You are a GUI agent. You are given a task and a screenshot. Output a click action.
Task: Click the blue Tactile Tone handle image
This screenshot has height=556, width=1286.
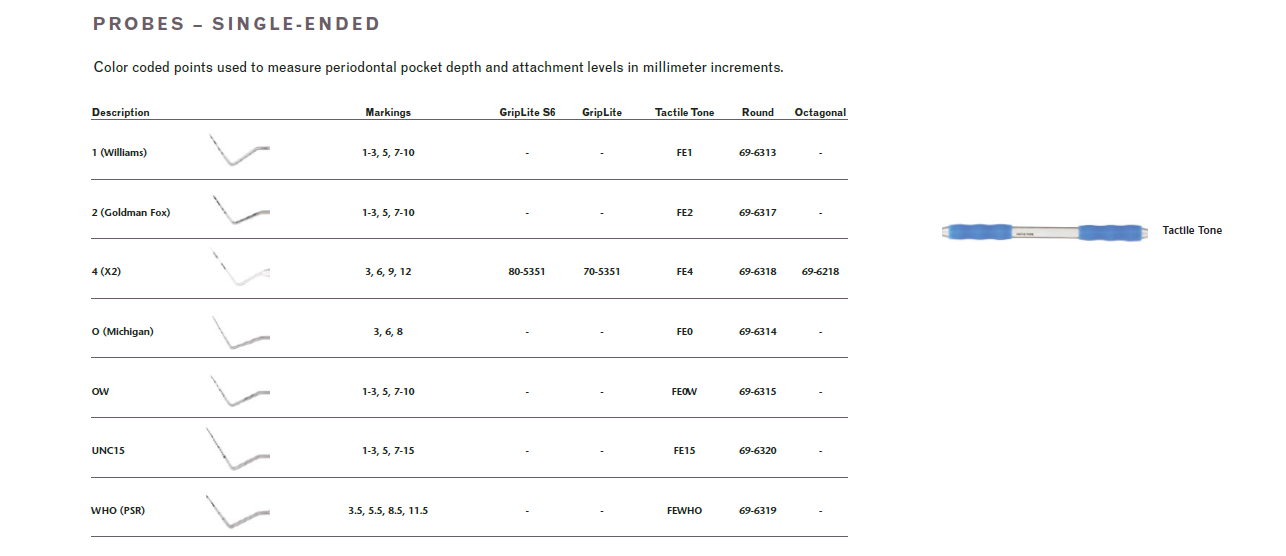[x=1044, y=232]
